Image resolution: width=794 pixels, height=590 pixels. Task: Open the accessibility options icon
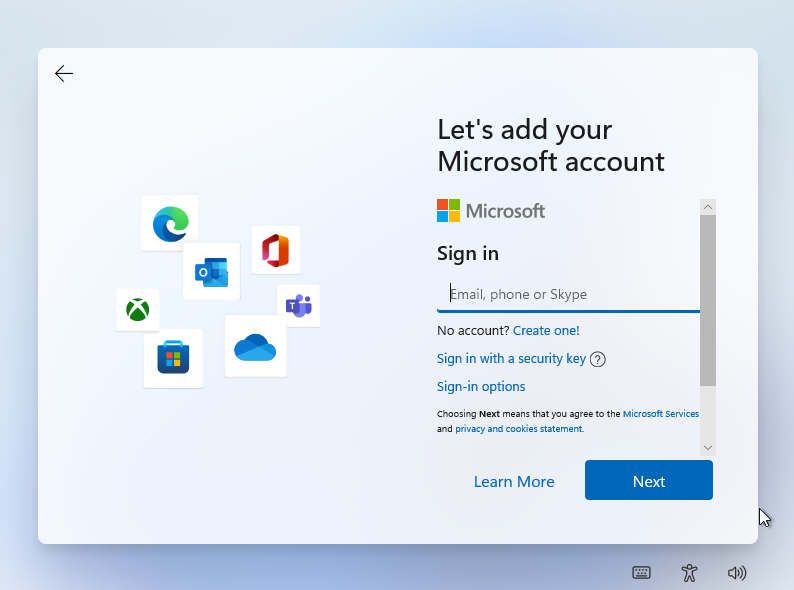point(689,573)
